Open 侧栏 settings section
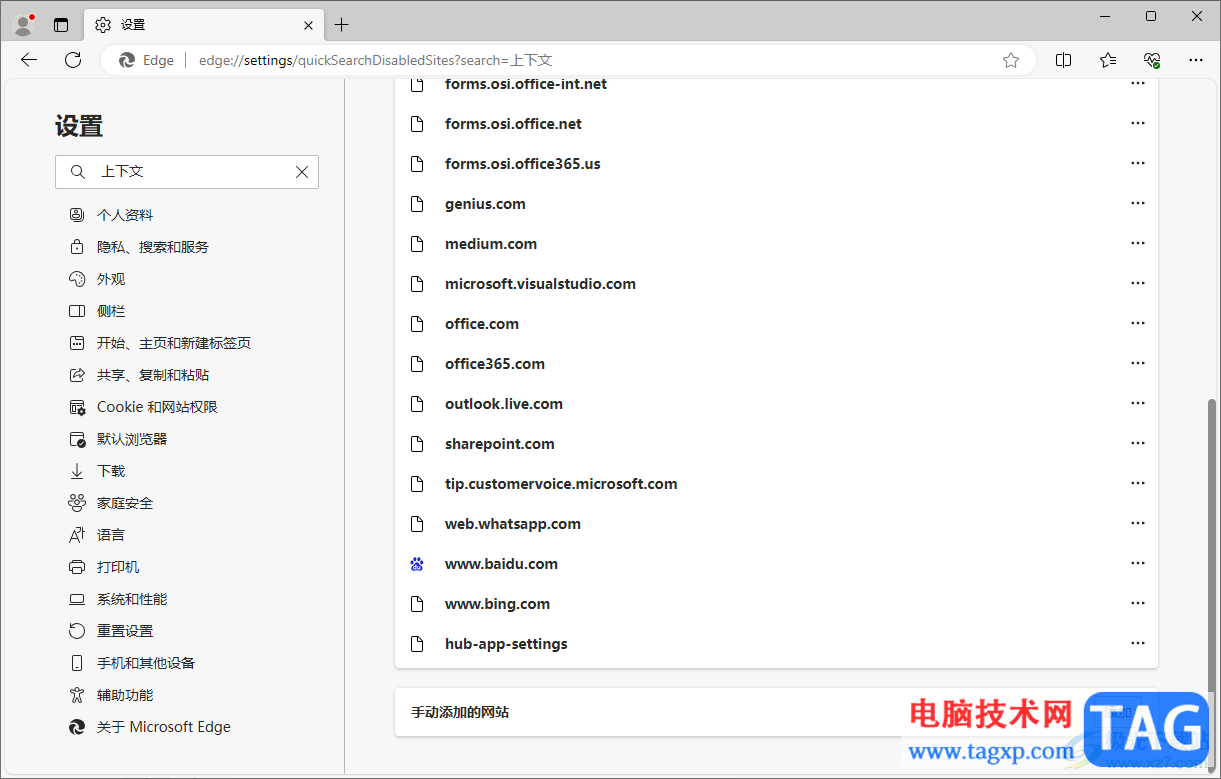Image resolution: width=1221 pixels, height=779 pixels. [97, 311]
